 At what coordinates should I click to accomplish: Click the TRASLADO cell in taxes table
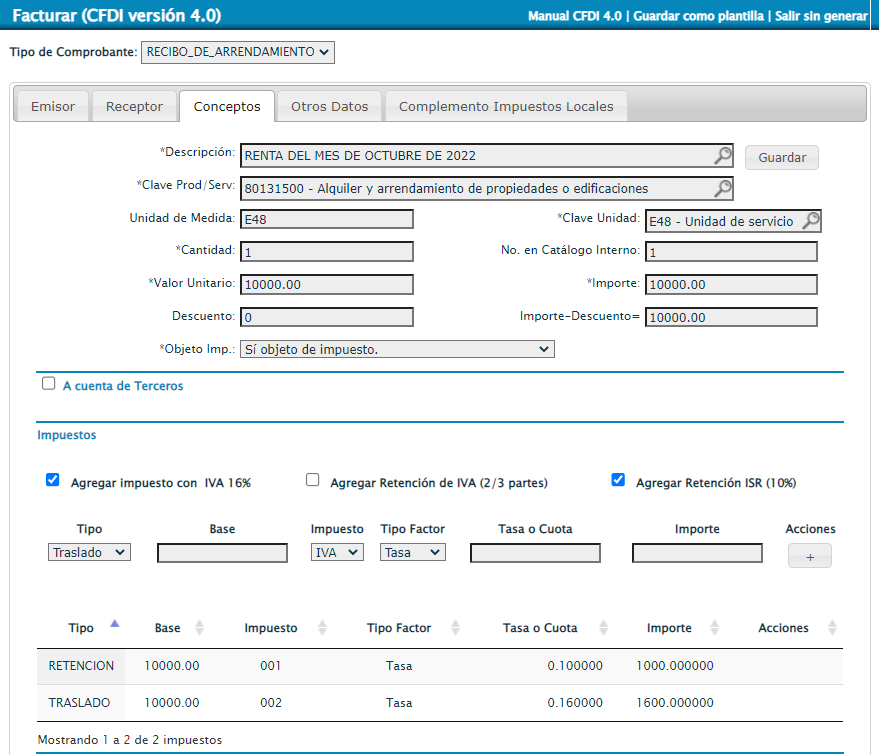tap(81, 703)
